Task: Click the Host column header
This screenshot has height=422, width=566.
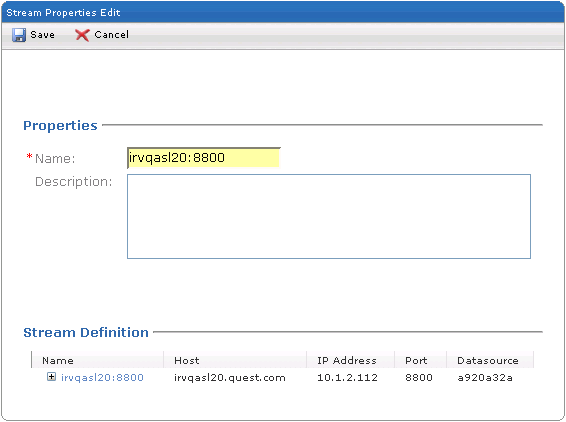Action: [235, 360]
